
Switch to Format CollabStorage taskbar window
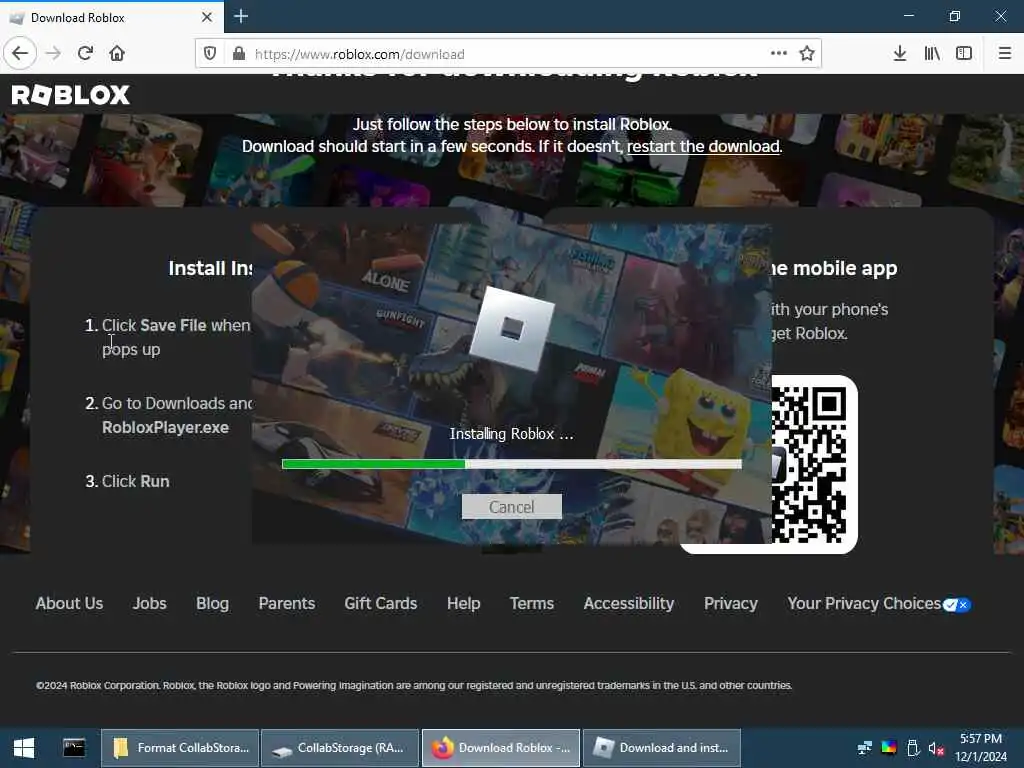coord(180,748)
